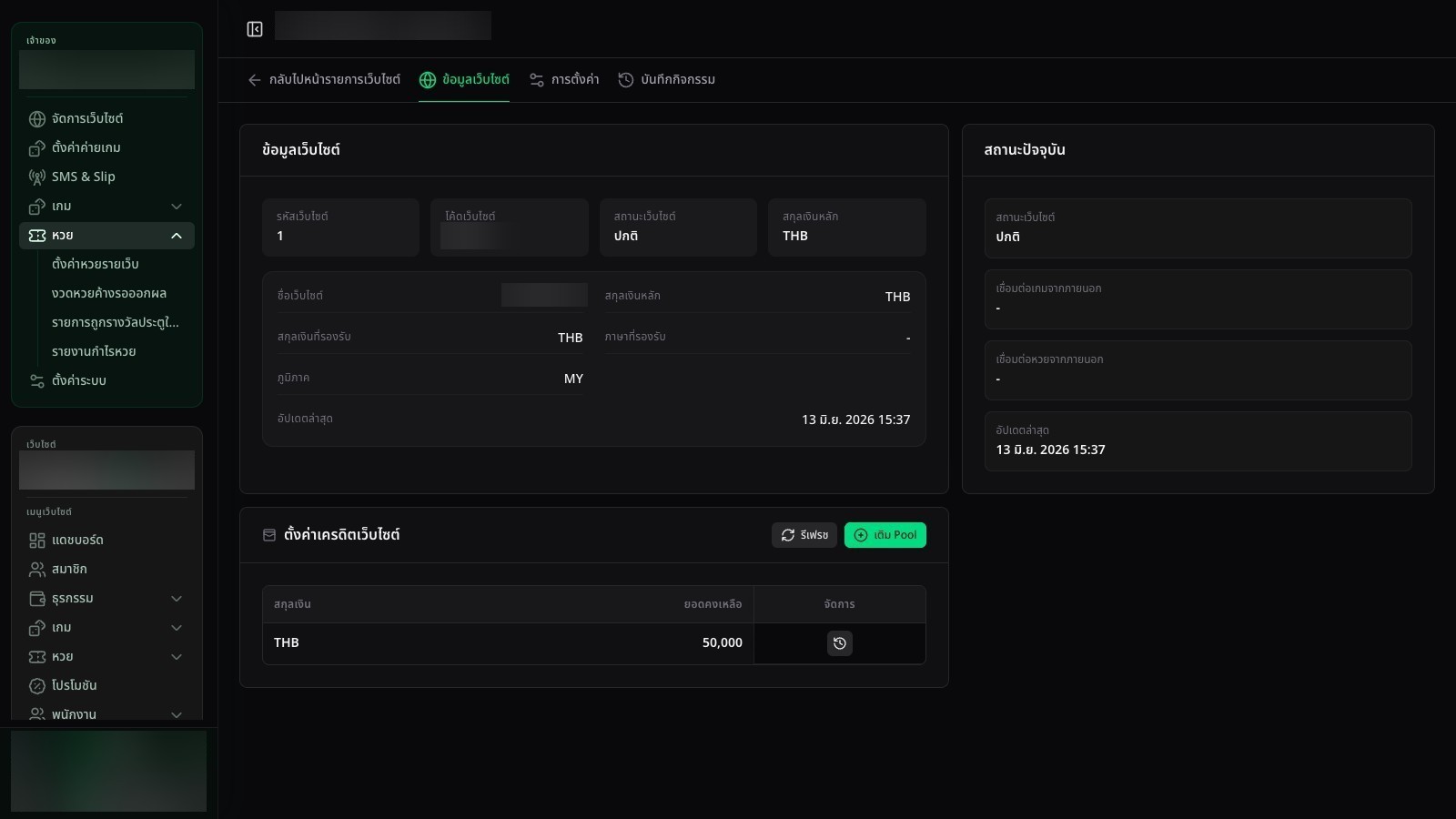Screen dimensions: 1456x819
Task: Expand ธุรกรรม menu chevron
Action: coord(177,599)
